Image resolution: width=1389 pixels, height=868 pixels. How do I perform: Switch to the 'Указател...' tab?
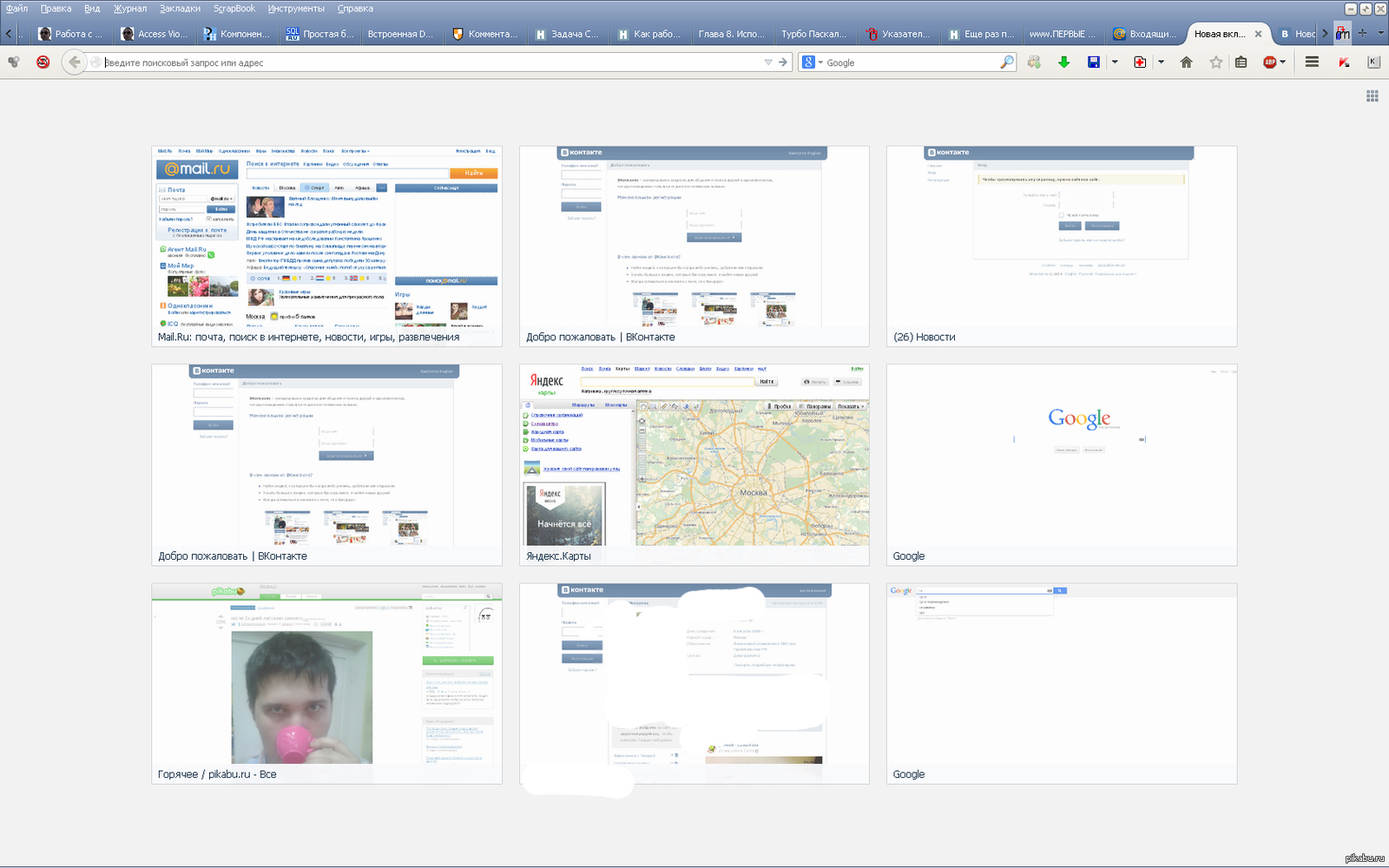(898, 34)
